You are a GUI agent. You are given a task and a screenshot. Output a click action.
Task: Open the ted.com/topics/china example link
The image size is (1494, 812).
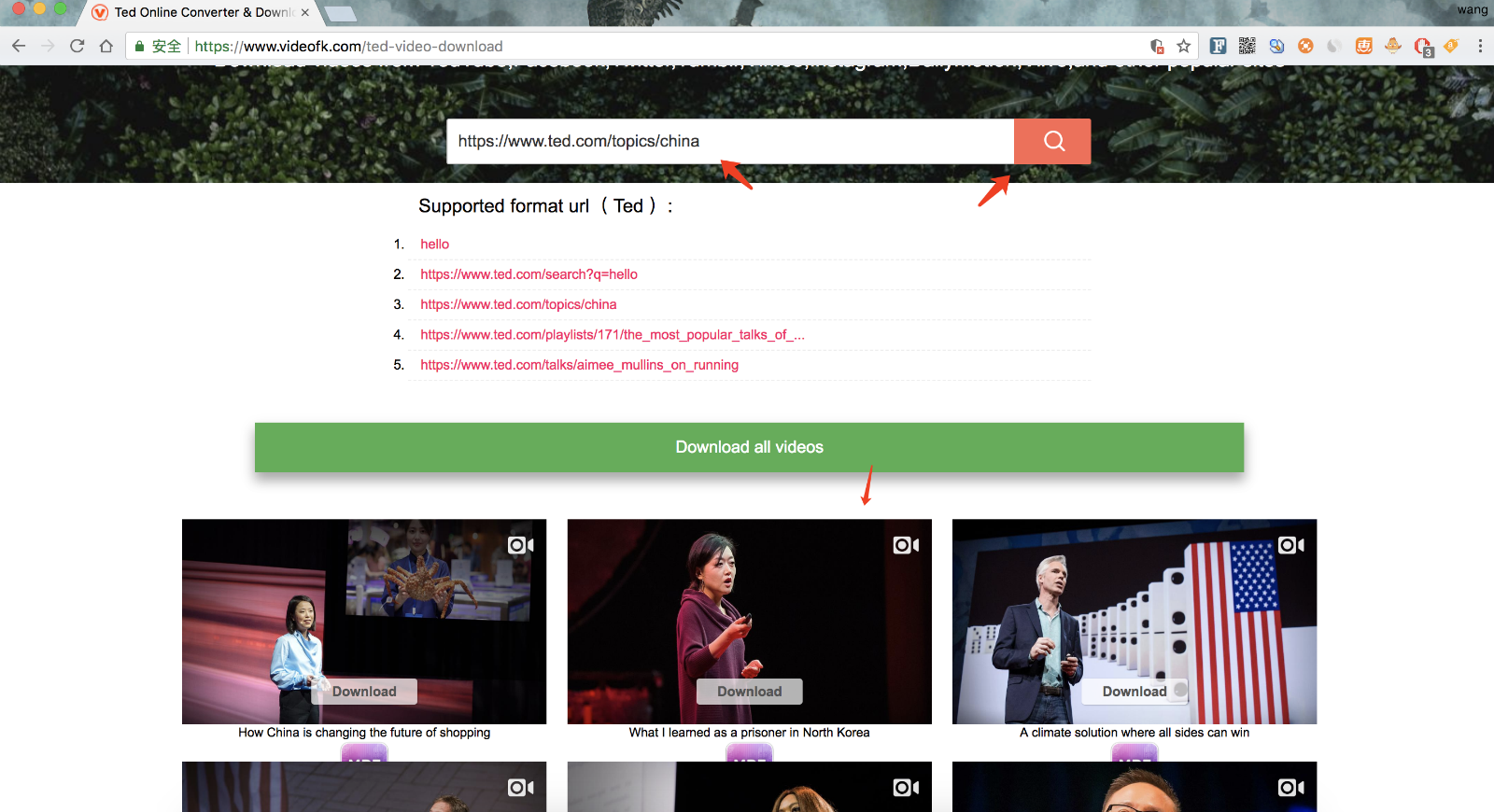(518, 304)
